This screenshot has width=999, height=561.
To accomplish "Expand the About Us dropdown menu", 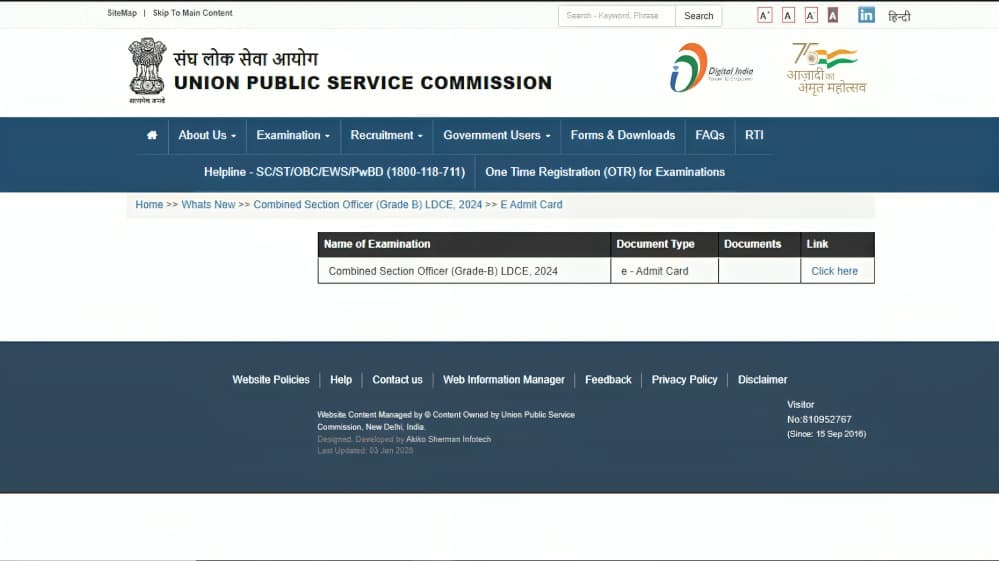I will click(207, 135).
